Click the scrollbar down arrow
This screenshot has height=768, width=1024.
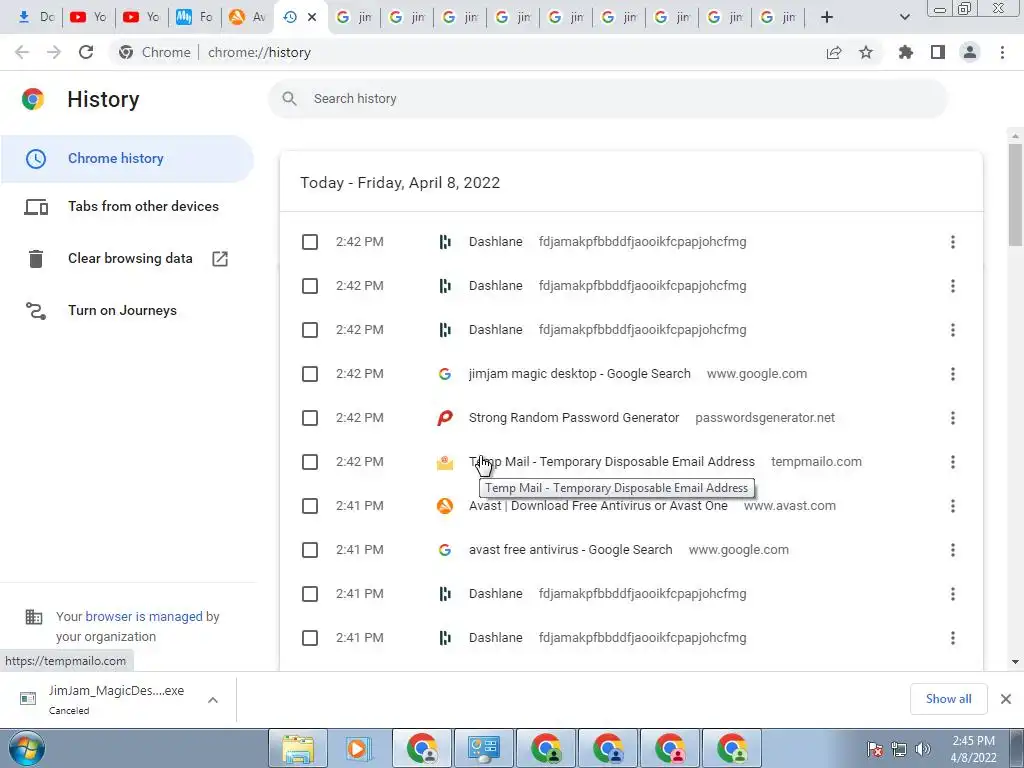tap(1015, 662)
